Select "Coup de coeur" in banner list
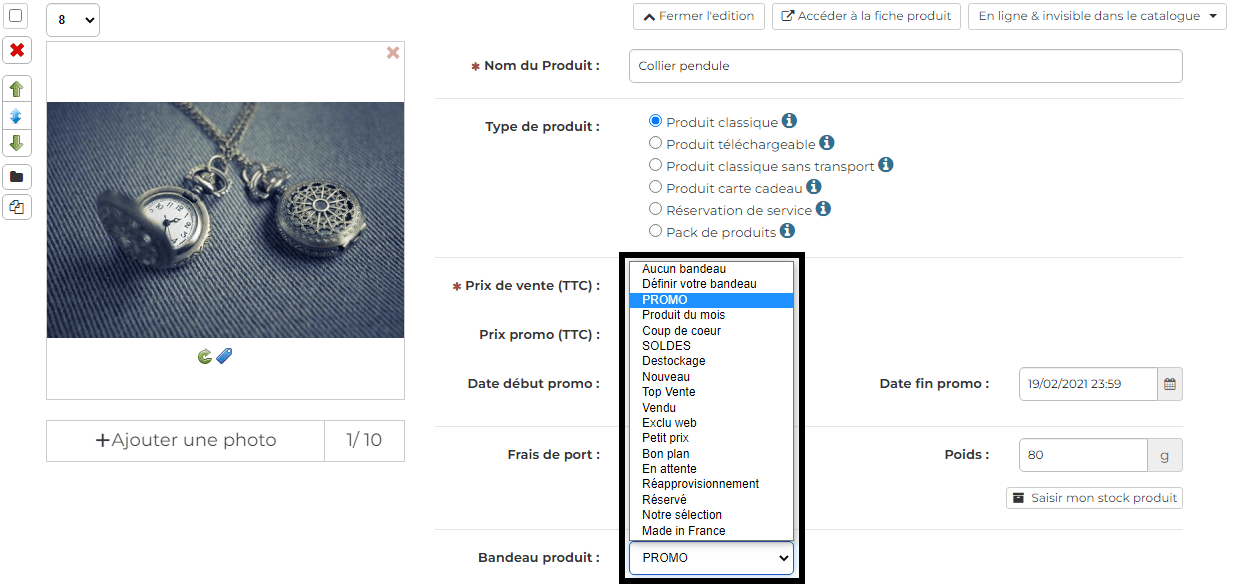Screen dimensions: 1233x588 pyautogui.click(x=681, y=331)
